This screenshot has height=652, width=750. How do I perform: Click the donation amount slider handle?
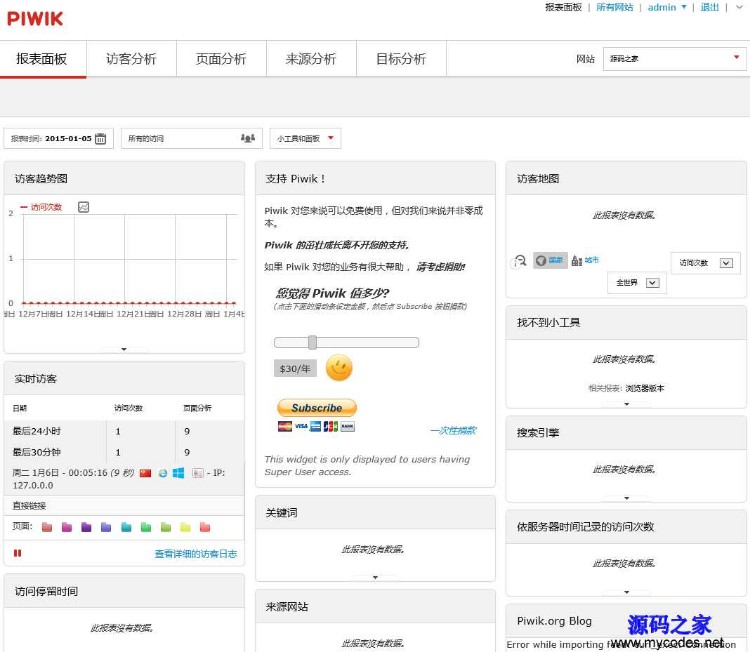tap(312, 342)
